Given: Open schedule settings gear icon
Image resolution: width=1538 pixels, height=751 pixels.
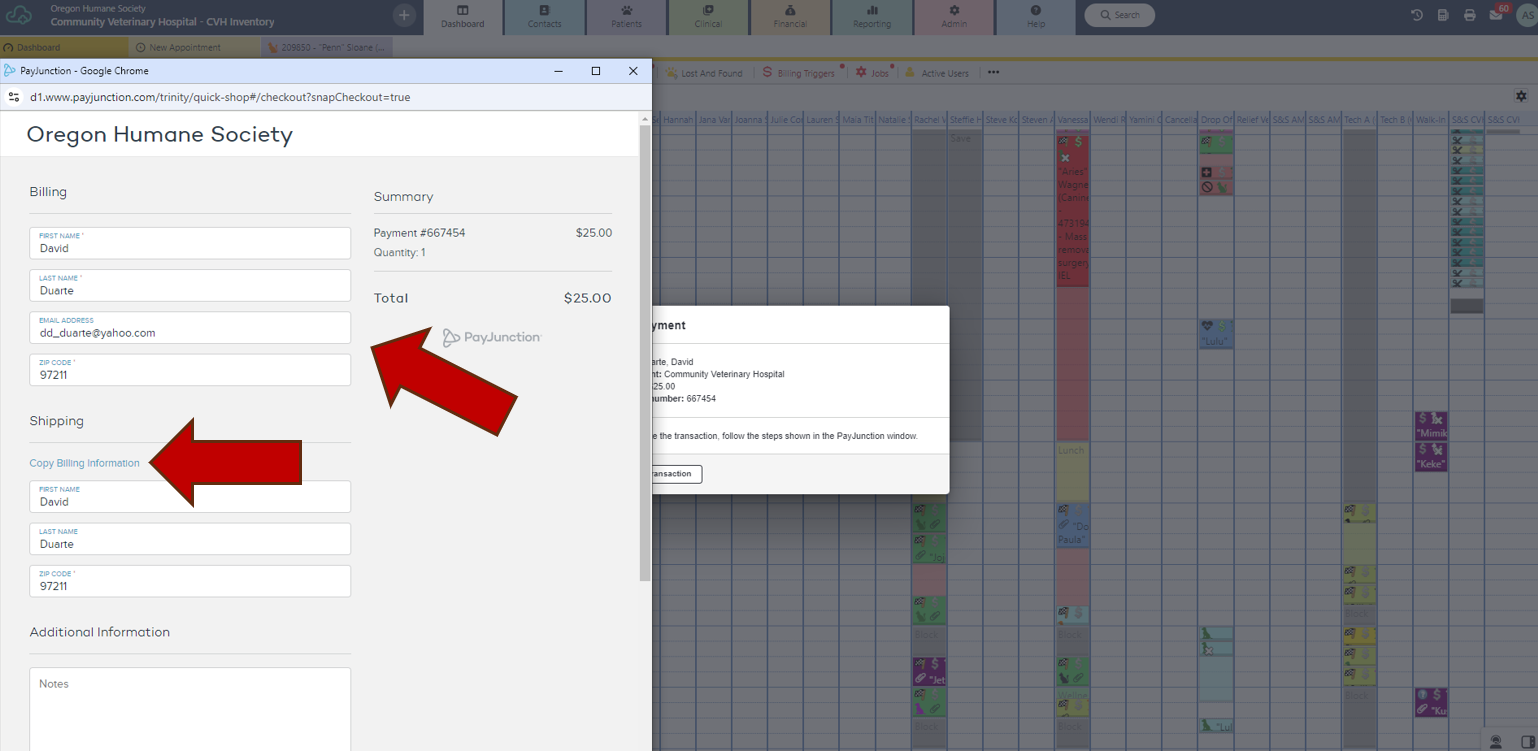Looking at the screenshot, I should 1521,96.
